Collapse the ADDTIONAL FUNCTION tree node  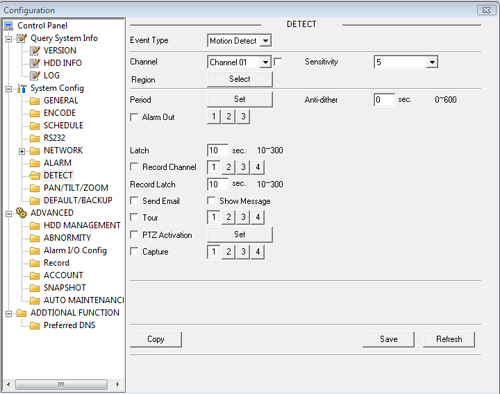9,314
